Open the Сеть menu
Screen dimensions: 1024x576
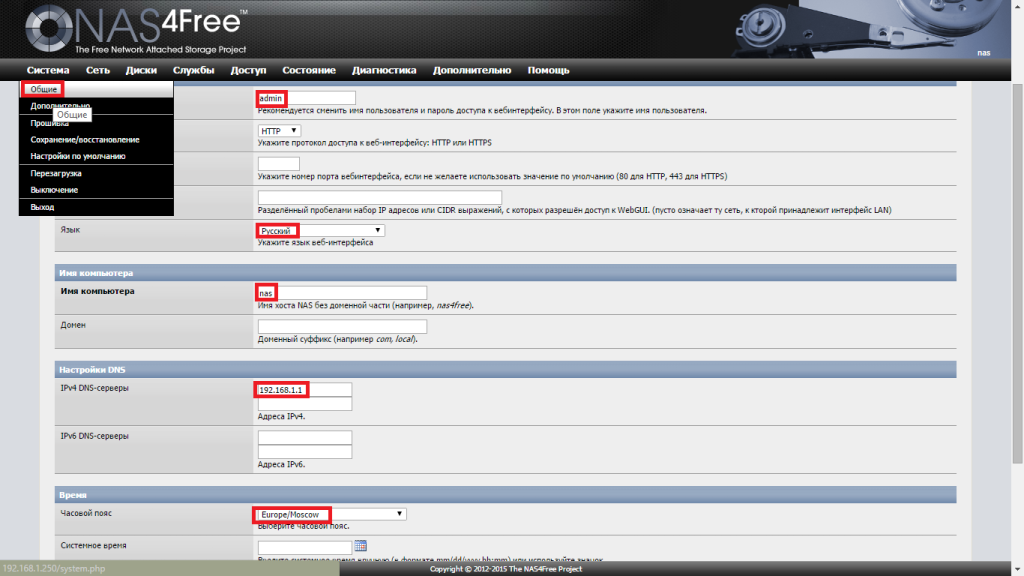pos(98,70)
